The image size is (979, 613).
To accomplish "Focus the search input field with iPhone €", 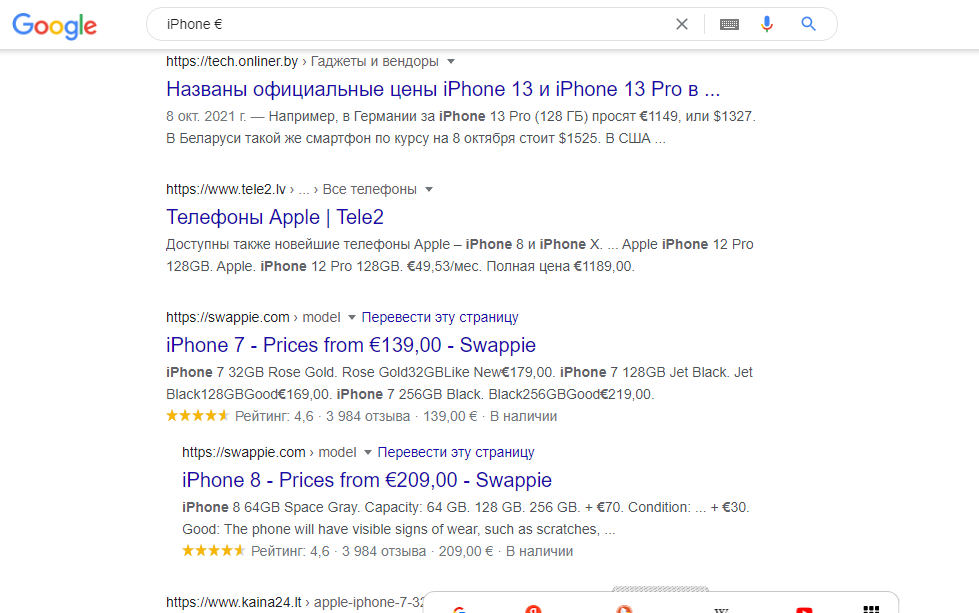I will (x=400, y=24).
